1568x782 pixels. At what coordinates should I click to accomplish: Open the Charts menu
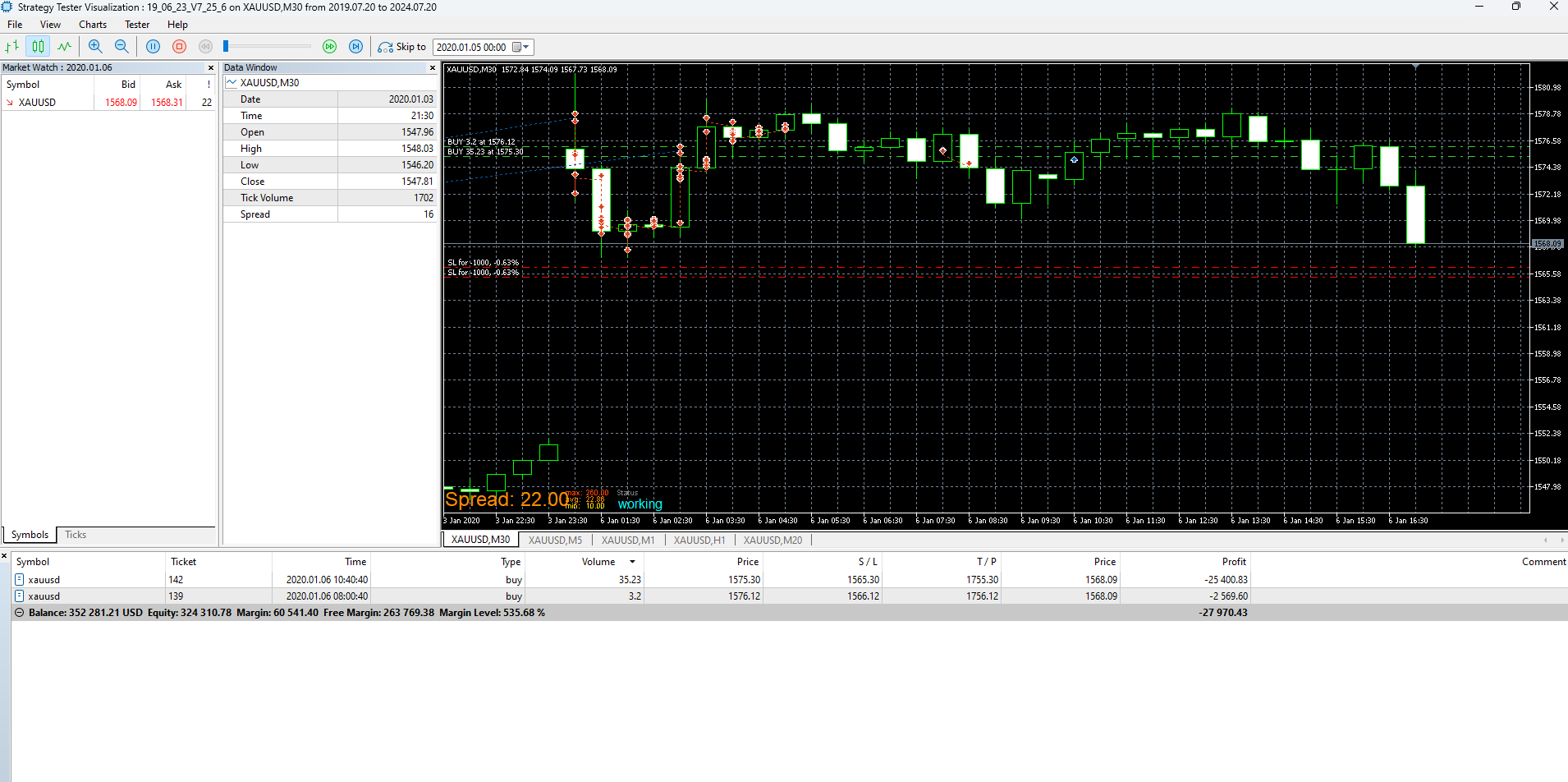[x=93, y=25]
